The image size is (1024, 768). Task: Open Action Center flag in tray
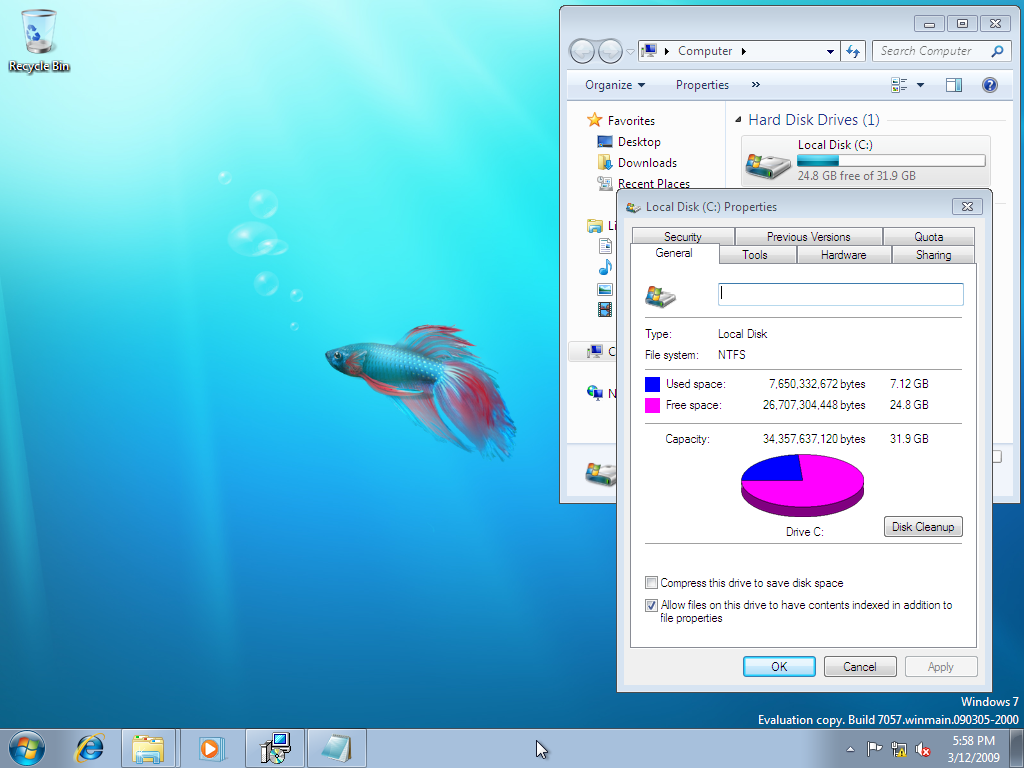point(874,748)
